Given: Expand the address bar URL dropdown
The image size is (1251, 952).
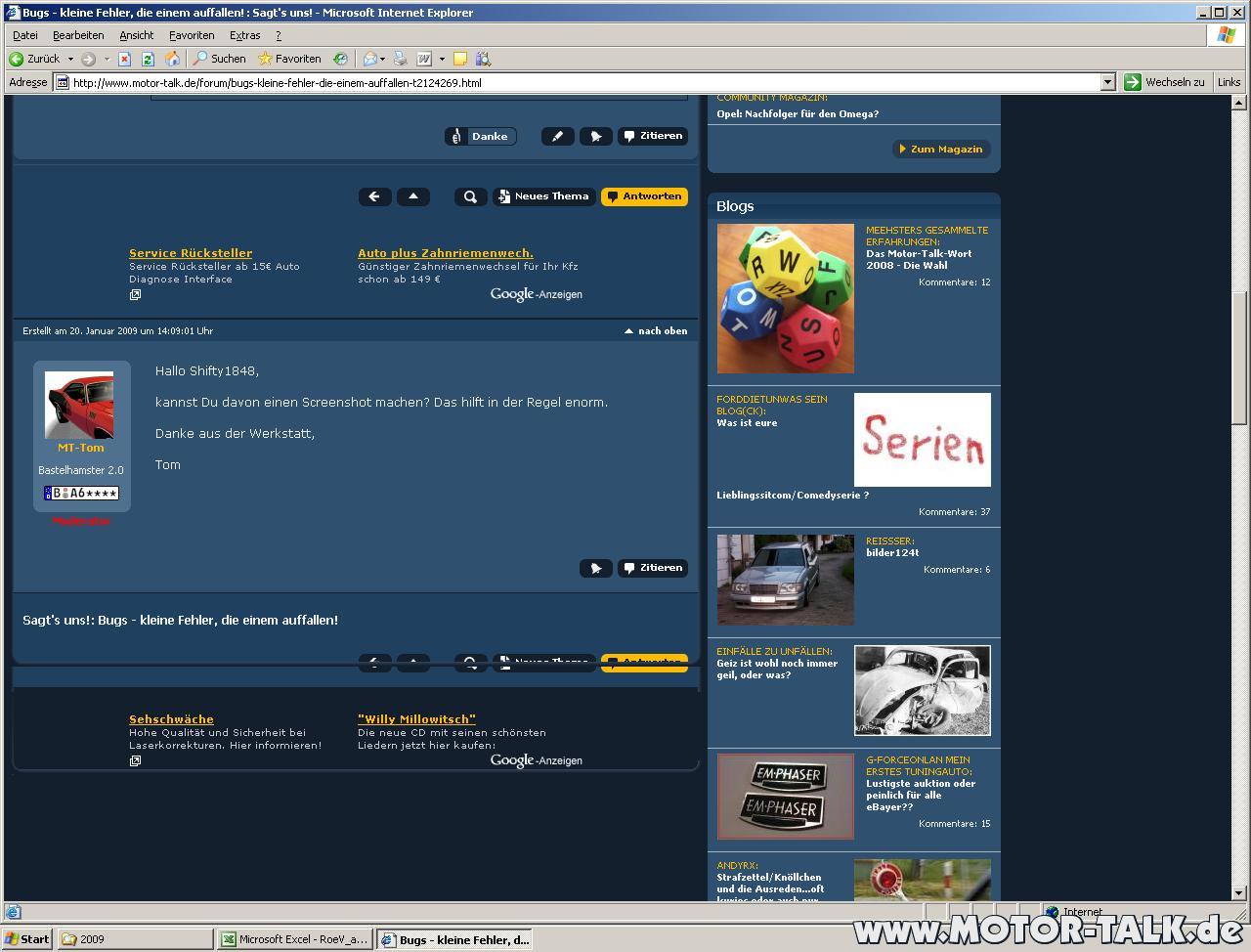Looking at the screenshot, I should point(1108,82).
